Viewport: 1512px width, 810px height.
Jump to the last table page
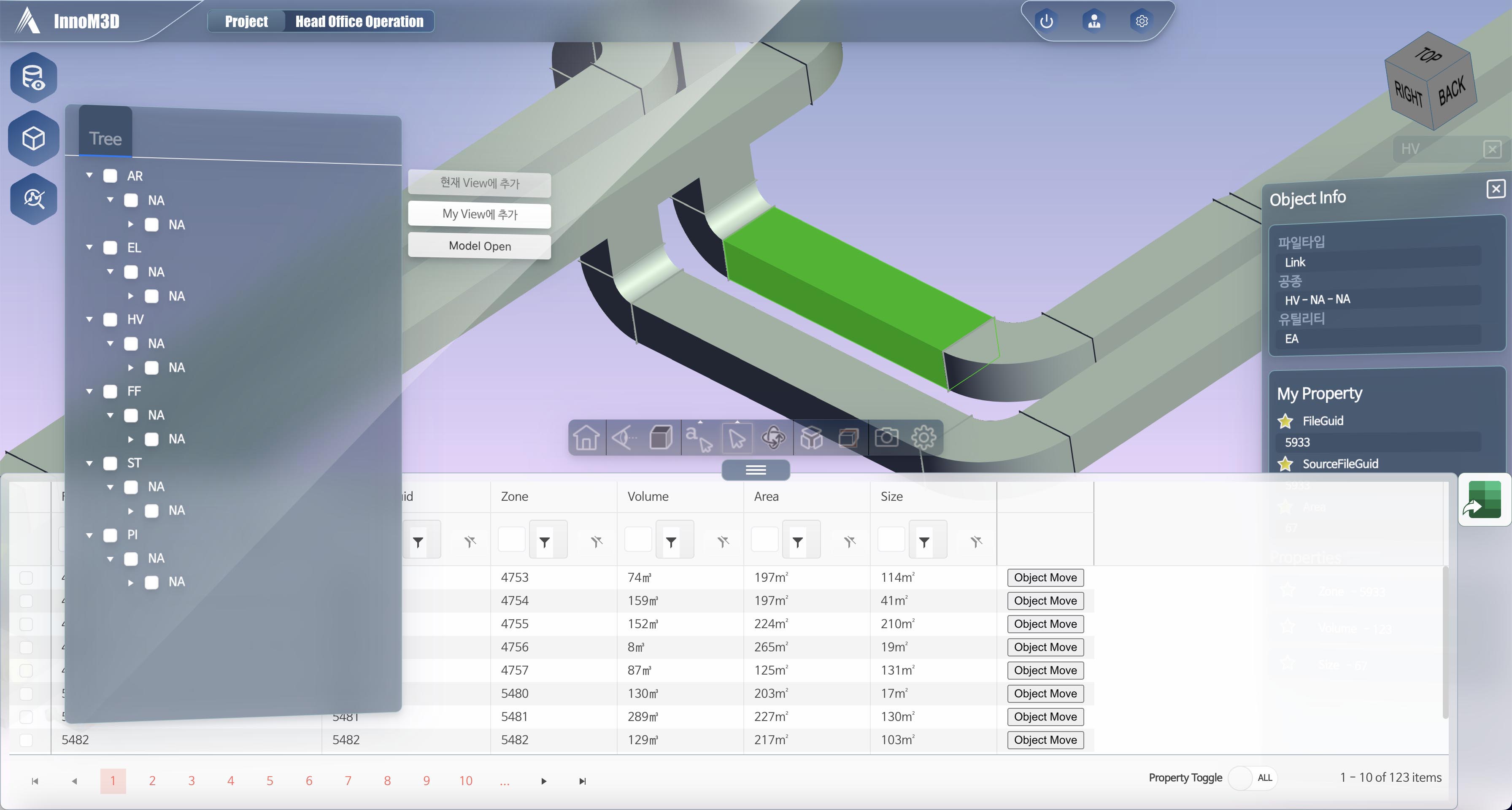point(583,782)
